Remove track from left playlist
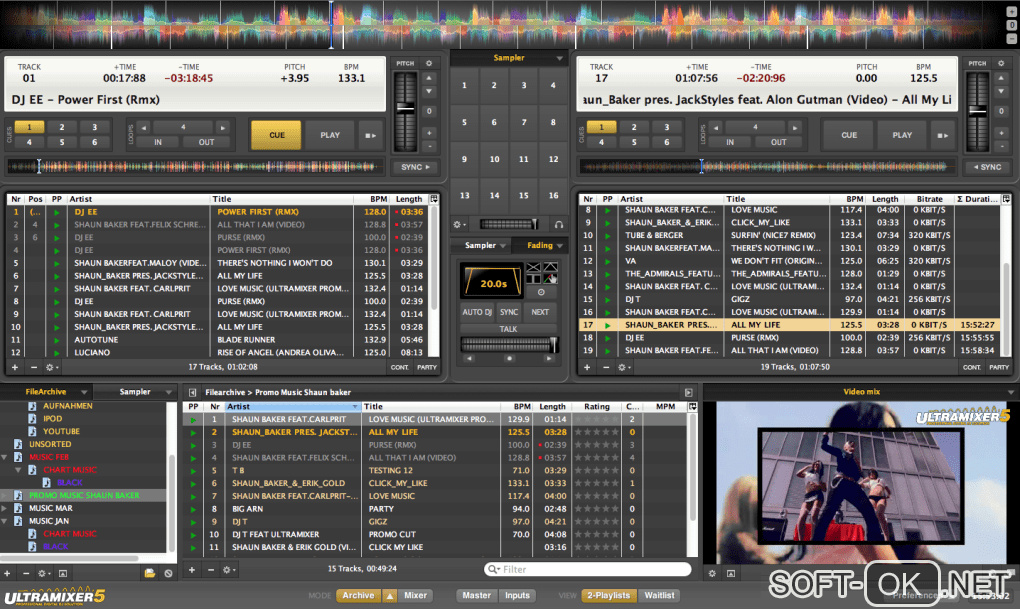 [34, 368]
